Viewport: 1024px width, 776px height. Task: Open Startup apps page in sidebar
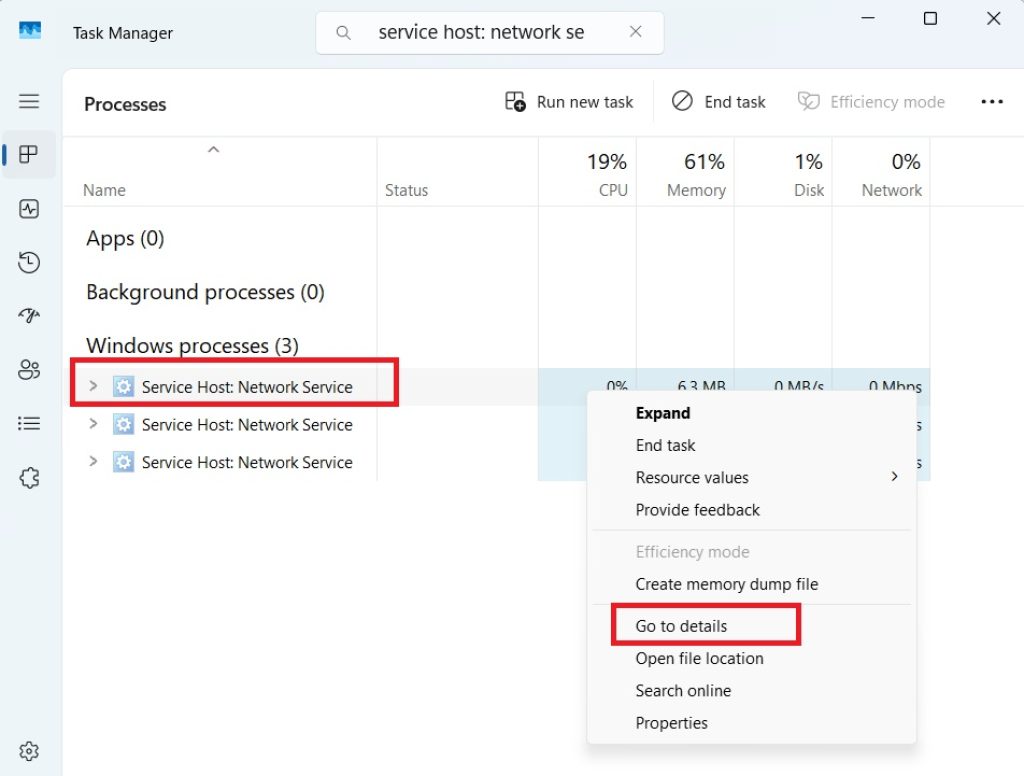coord(29,315)
